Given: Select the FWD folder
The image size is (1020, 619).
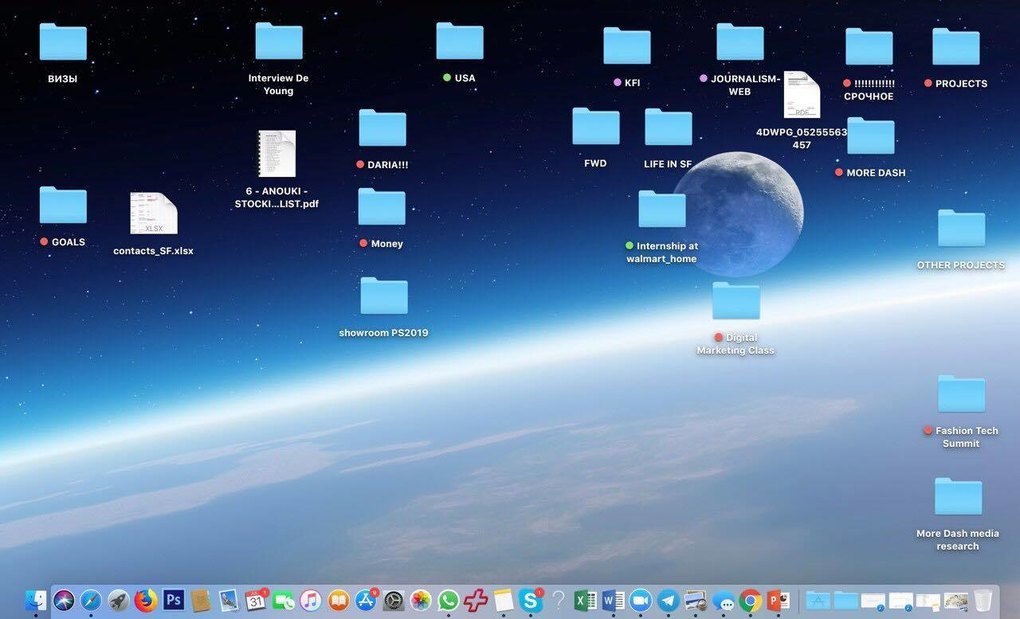Looking at the screenshot, I should pos(596,126).
